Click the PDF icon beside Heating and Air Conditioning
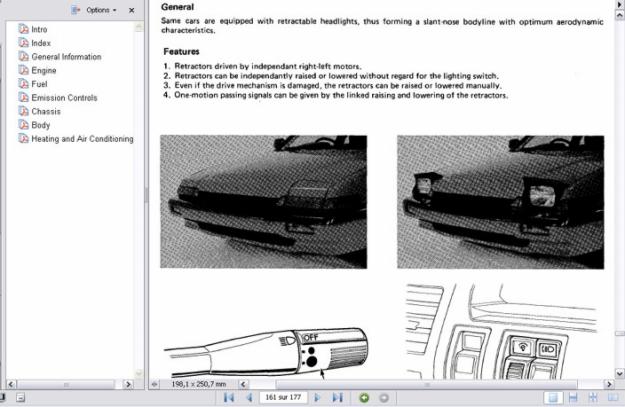The height and width of the screenshot is (407, 625). 24,138
